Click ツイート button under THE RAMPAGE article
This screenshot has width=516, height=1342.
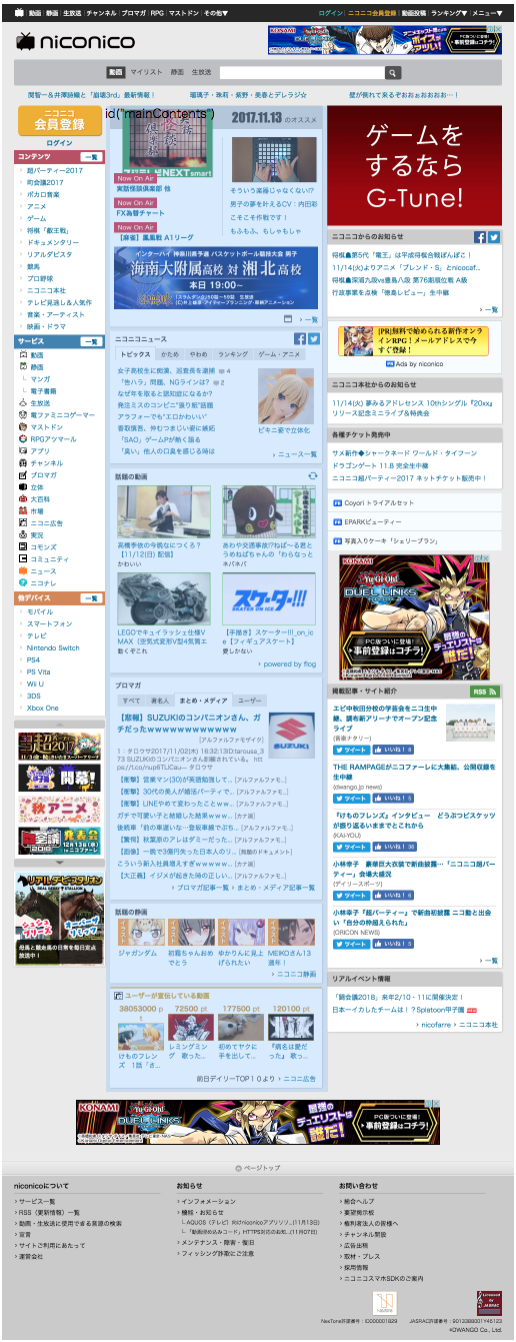pos(351,800)
